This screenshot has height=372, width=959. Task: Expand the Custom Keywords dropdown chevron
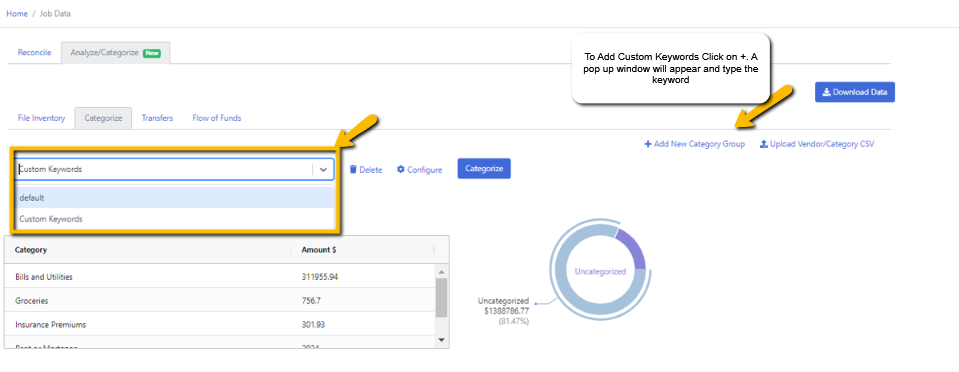click(x=324, y=169)
